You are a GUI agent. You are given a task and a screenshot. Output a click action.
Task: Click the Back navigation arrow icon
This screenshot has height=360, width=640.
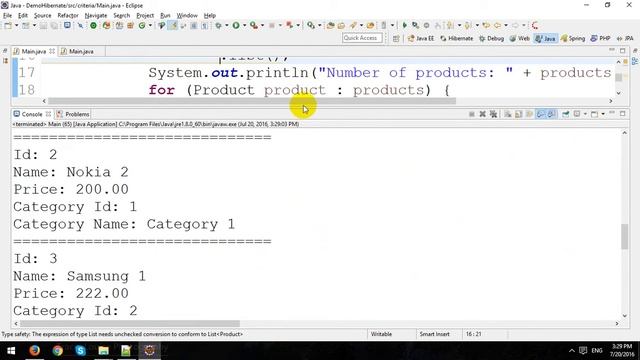tap(498, 25)
